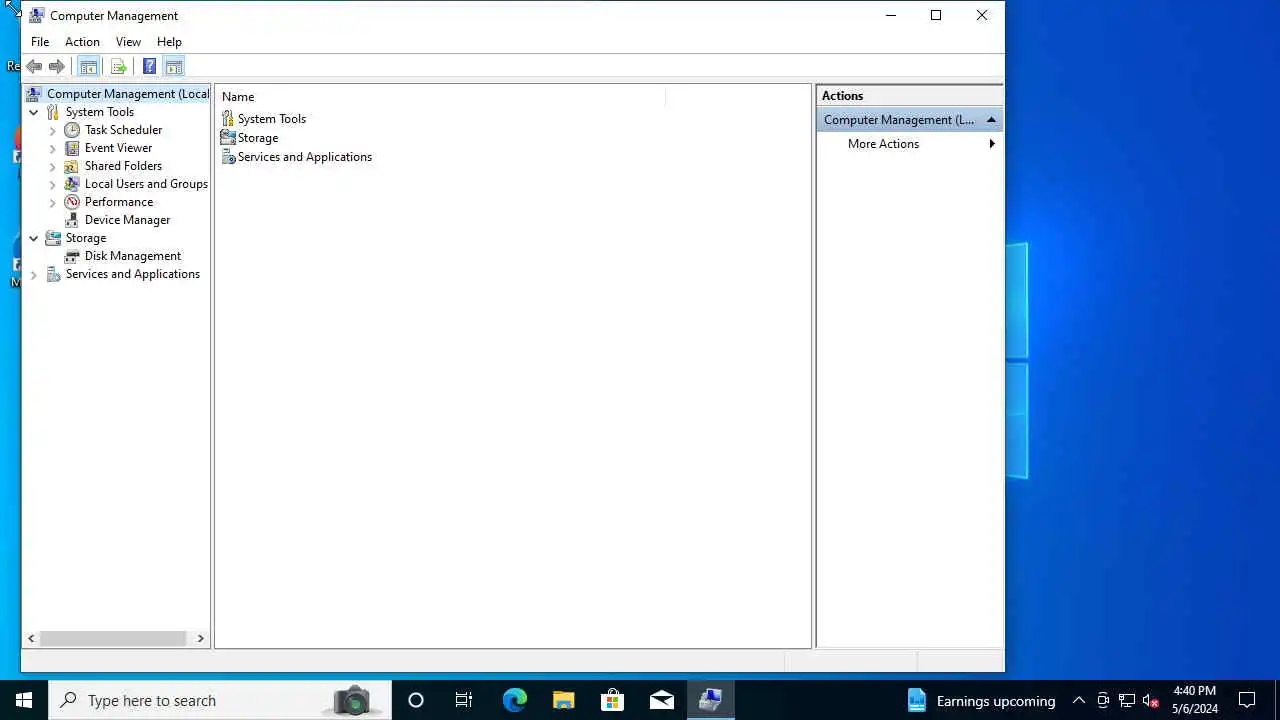Select Disk Management icon in tree

tap(72, 256)
